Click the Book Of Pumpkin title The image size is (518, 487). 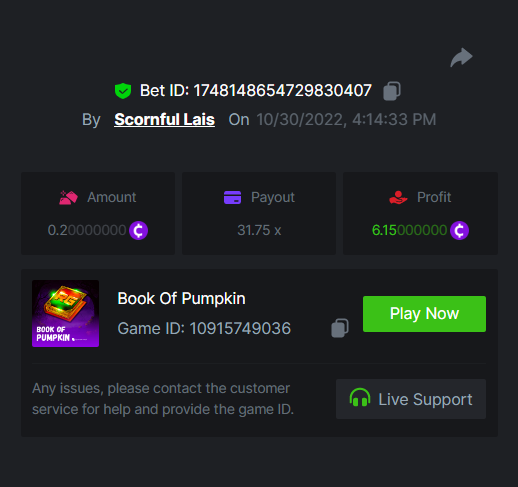pyautogui.click(x=181, y=299)
